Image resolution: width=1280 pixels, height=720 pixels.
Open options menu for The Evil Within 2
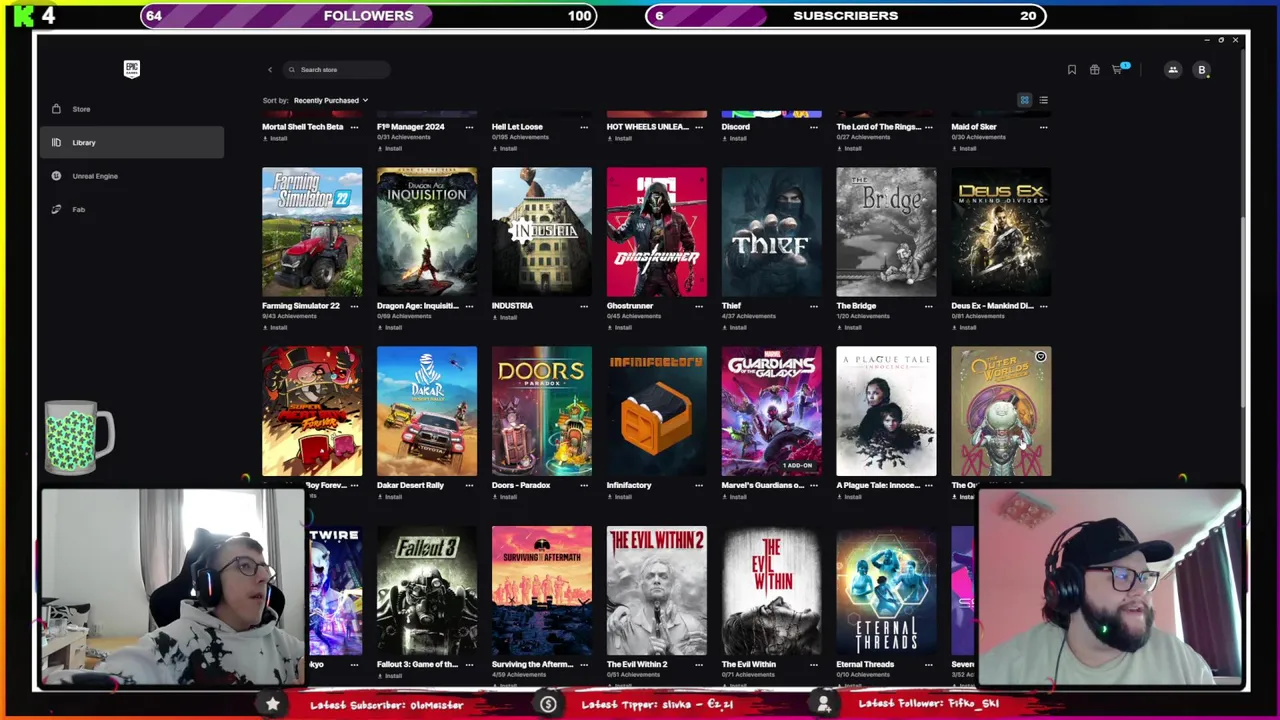tap(699, 664)
